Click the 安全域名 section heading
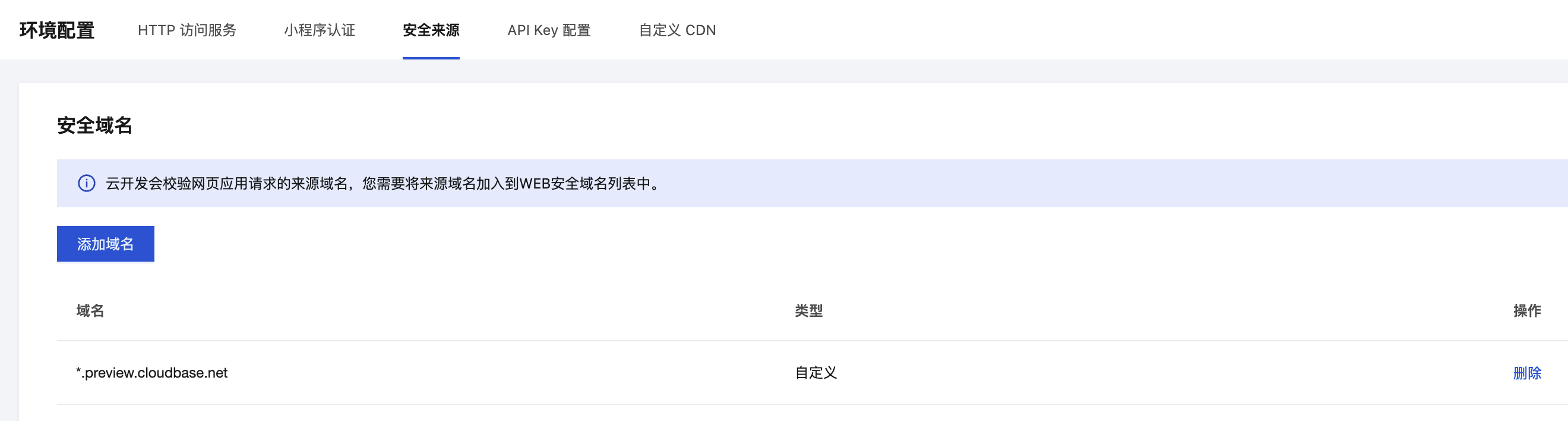Viewport: 1568px width, 421px height. pyautogui.click(x=95, y=125)
